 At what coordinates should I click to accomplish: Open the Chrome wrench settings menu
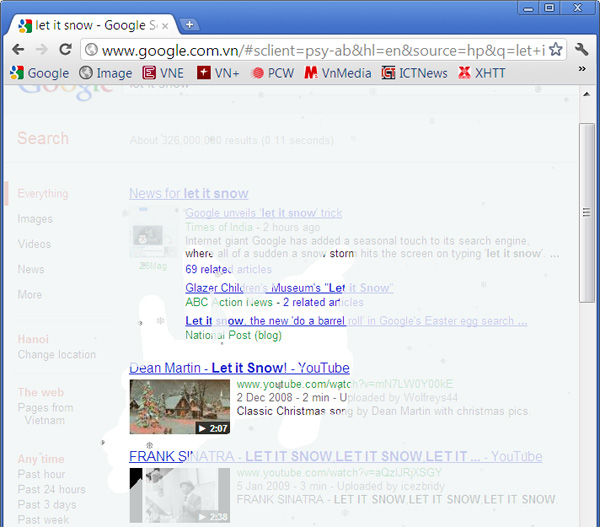coord(582,49)
